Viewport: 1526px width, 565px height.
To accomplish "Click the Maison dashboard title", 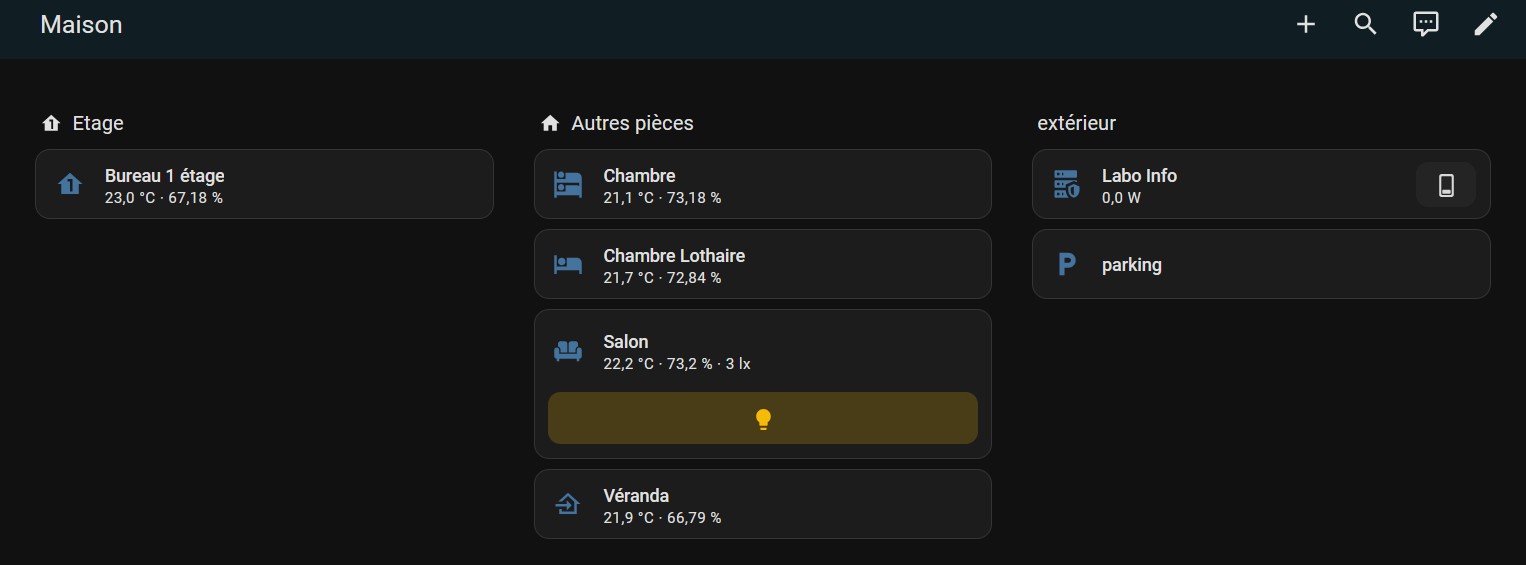I will pyautogui.click(x=81, y=24).
